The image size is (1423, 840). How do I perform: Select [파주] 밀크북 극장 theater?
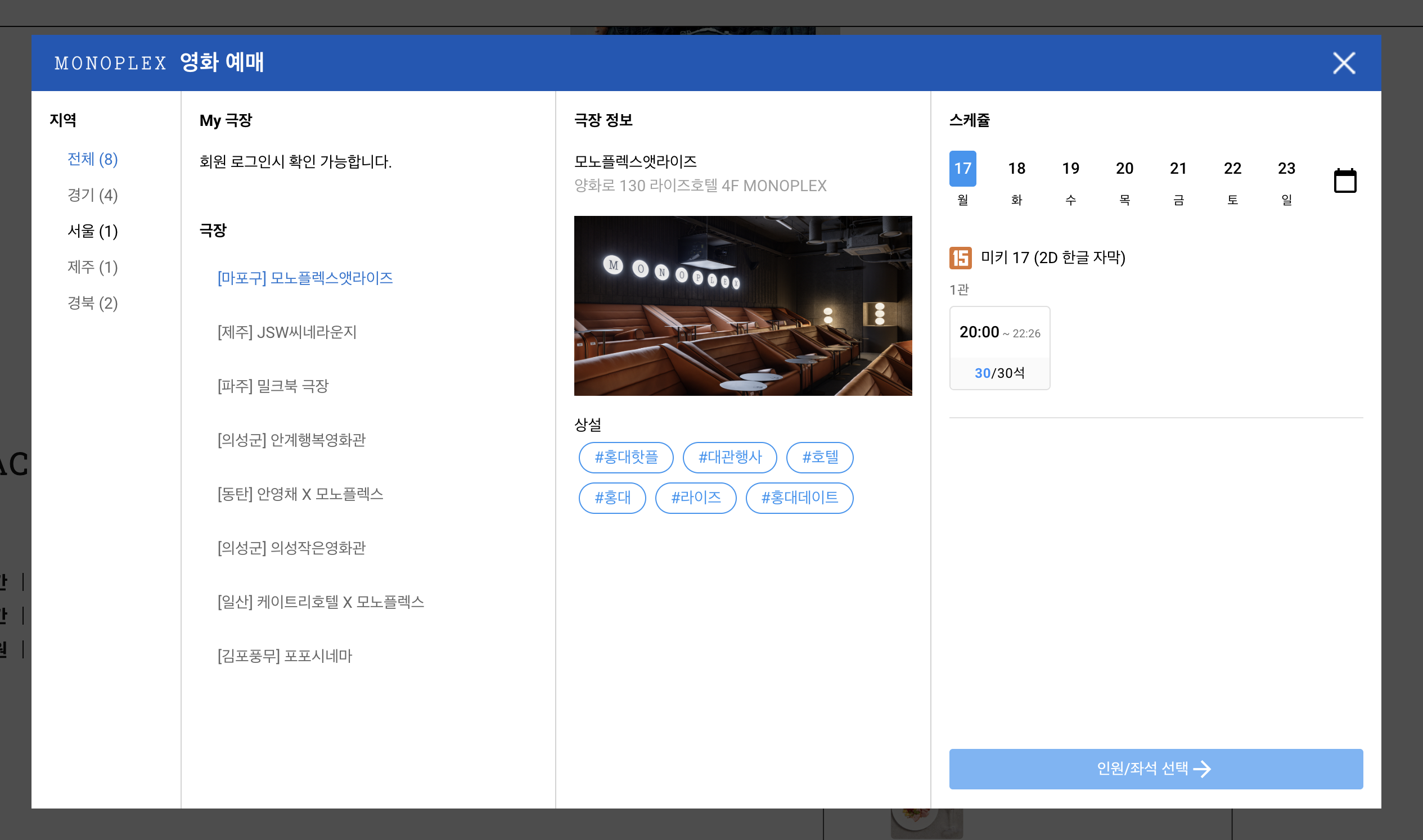pyautogui.click(x=272, y=386)
